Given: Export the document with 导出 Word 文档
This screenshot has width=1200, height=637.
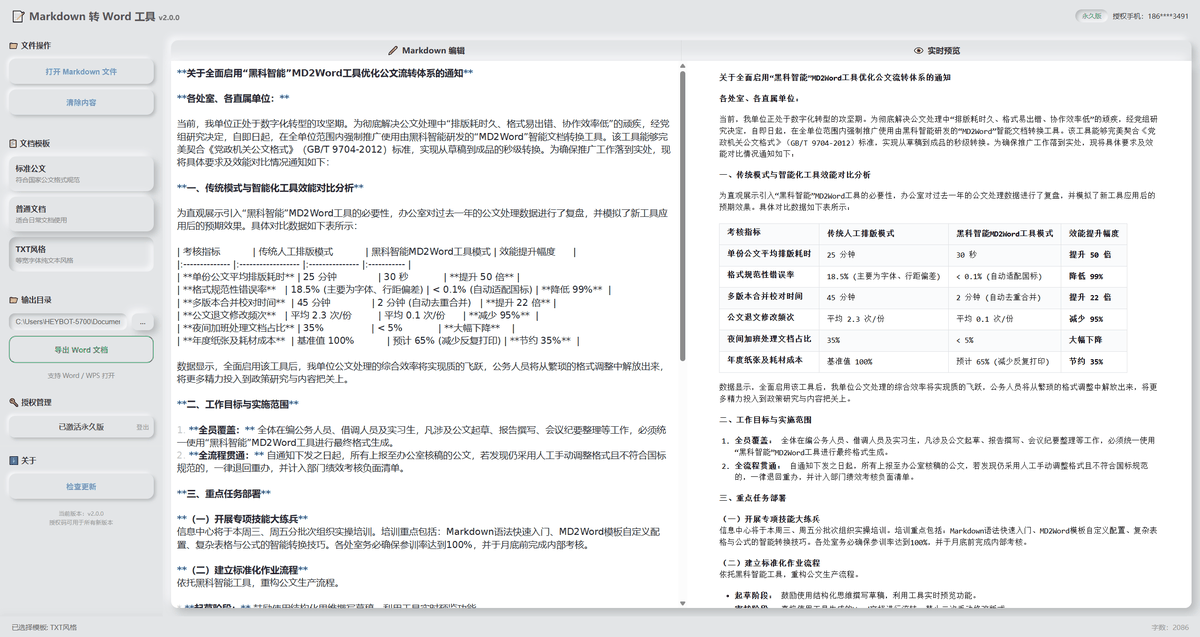Looking at the screenshot, I should (81, 350).
